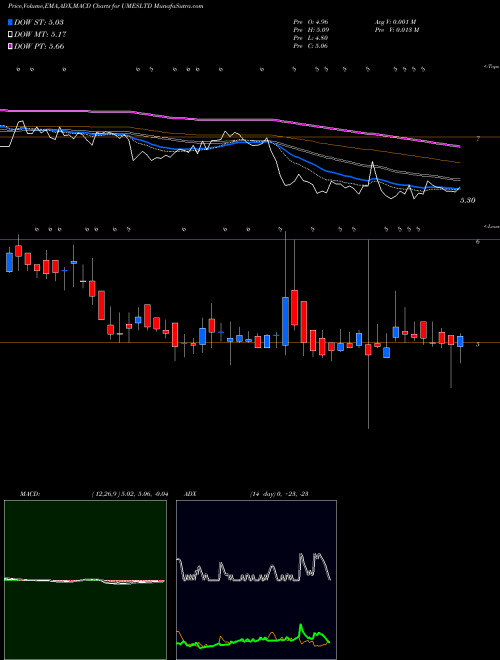
Task: Open the dark blue ADX indicator chart
Action: click(x=256, y=580)
